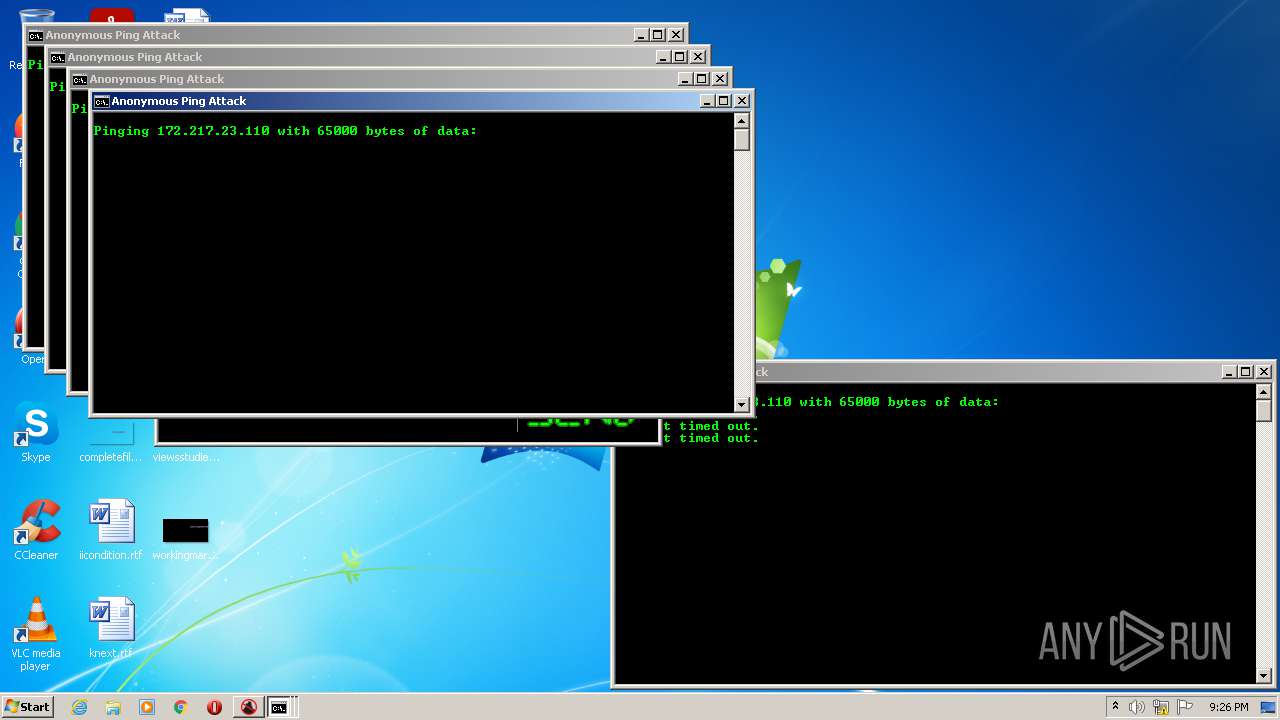Maximize the second Anonymous Ping Attack window

[x=702, y=79]
